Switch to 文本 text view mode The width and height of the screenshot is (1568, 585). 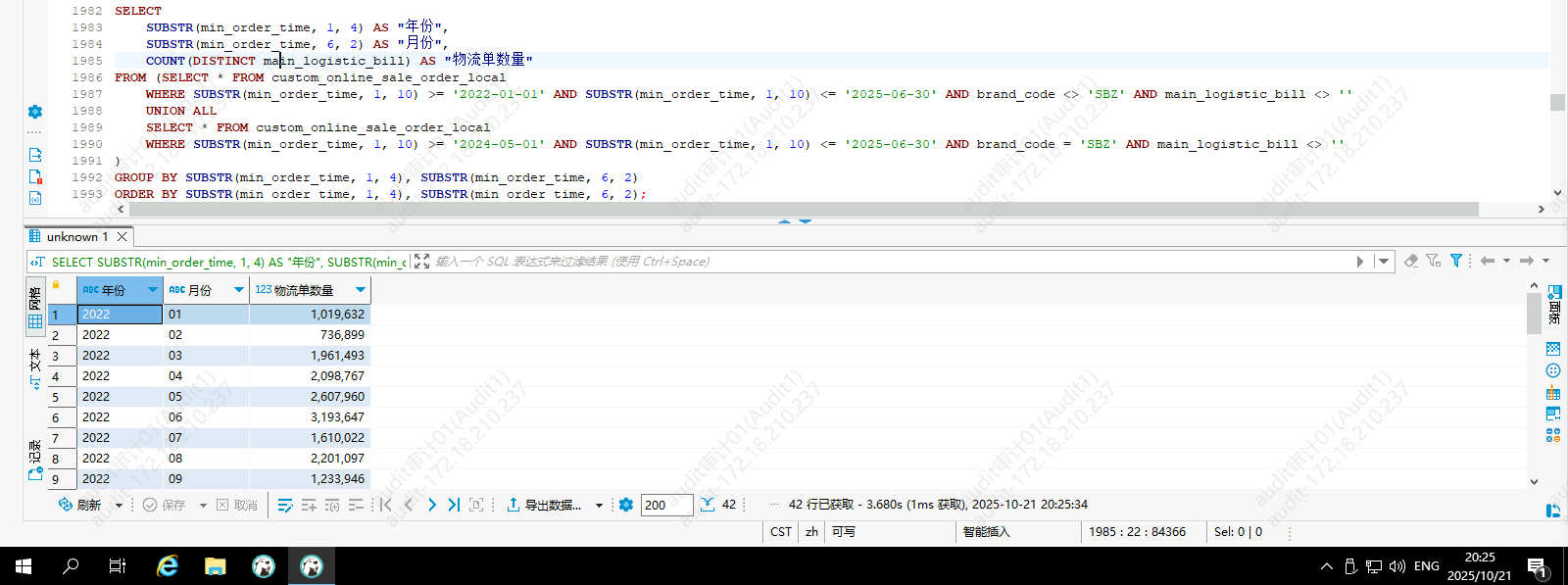click(x=35, y=366)
